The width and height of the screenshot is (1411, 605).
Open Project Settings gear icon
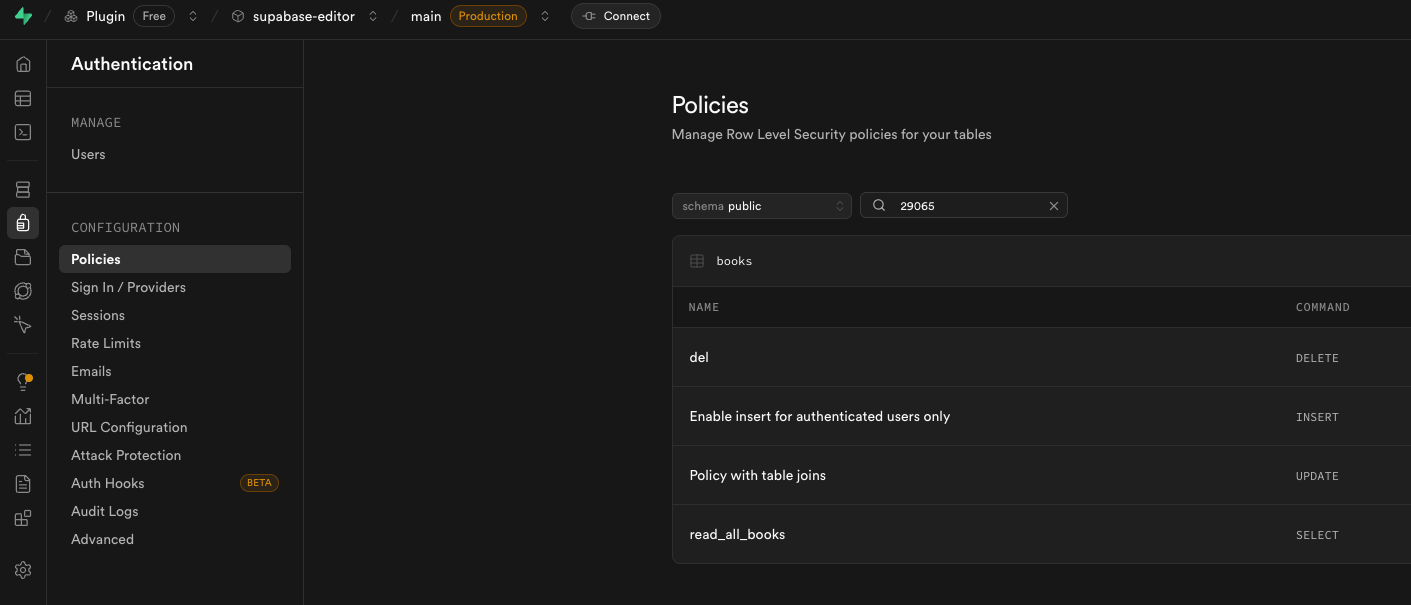pos(23,570)
